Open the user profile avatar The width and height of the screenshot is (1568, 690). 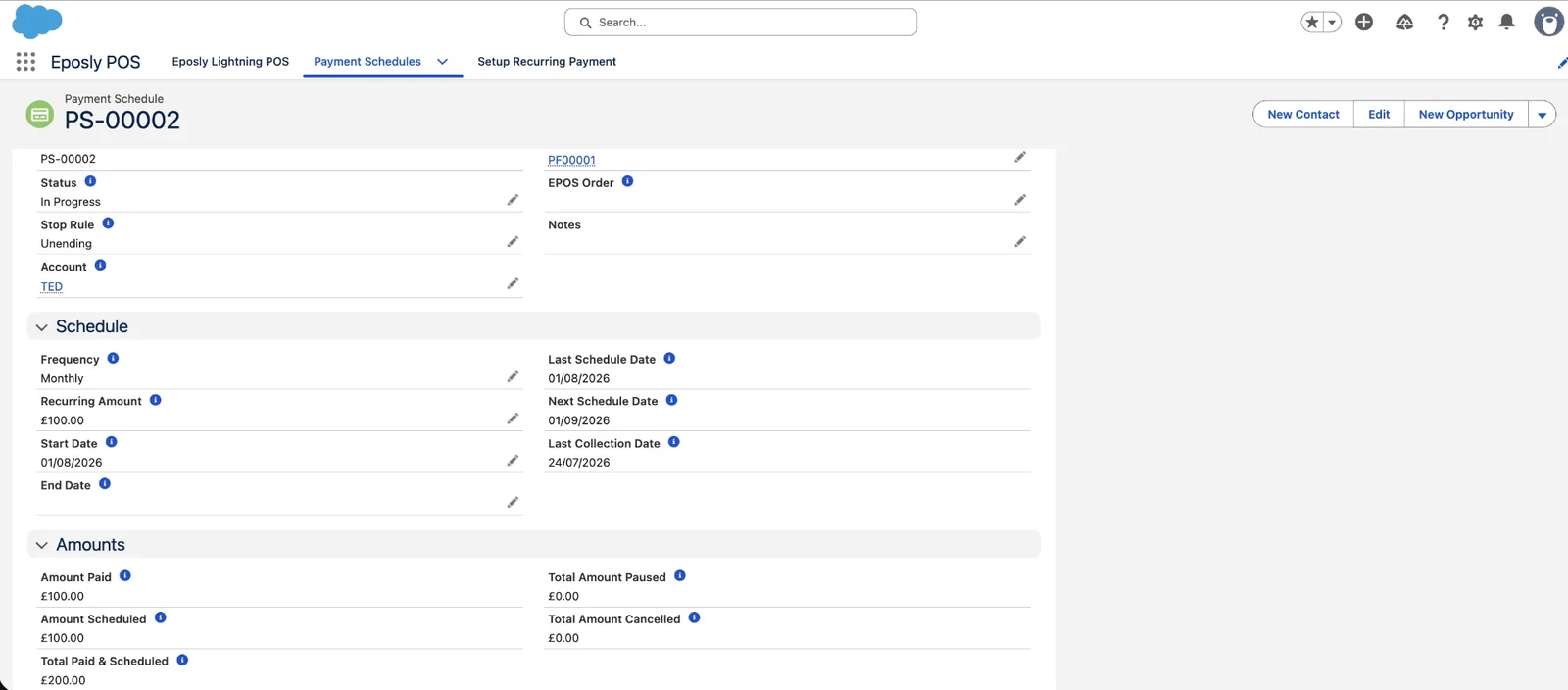[x=1548, y=22]
